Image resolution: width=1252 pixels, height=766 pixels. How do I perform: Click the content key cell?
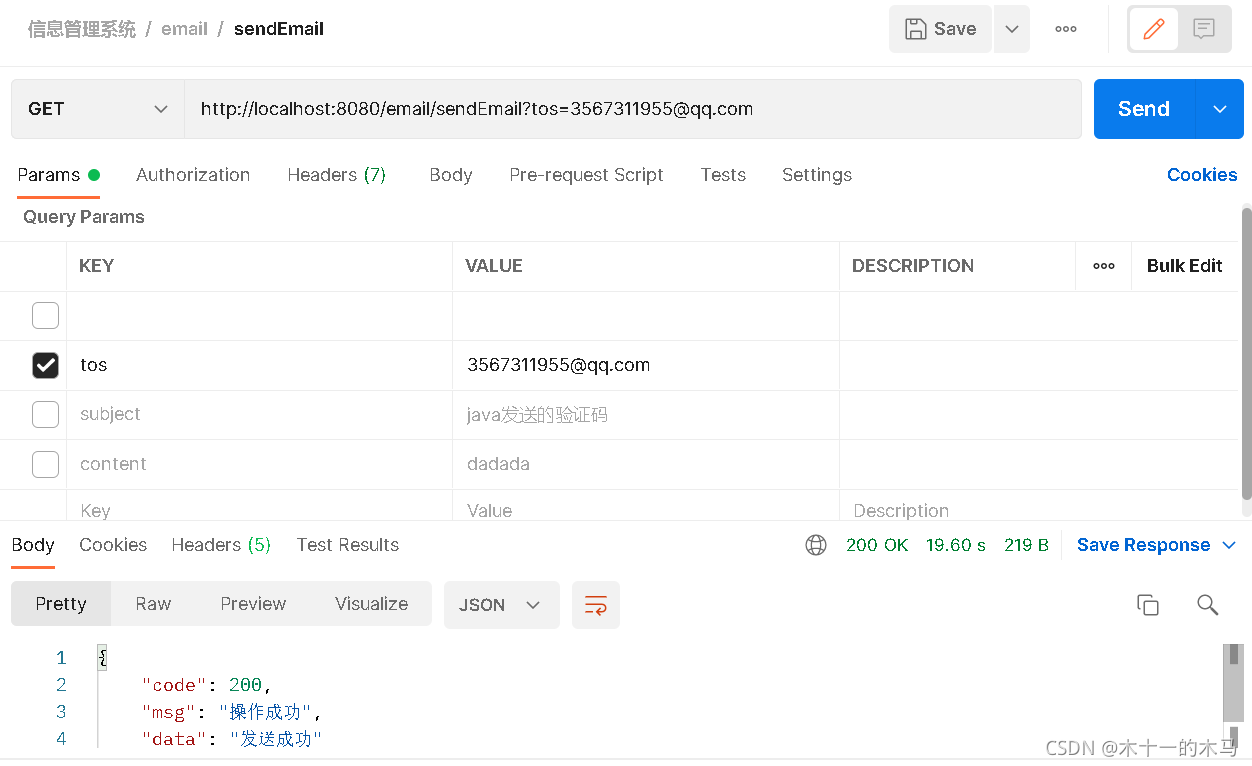pyautogui.click(x=260, y=465)
